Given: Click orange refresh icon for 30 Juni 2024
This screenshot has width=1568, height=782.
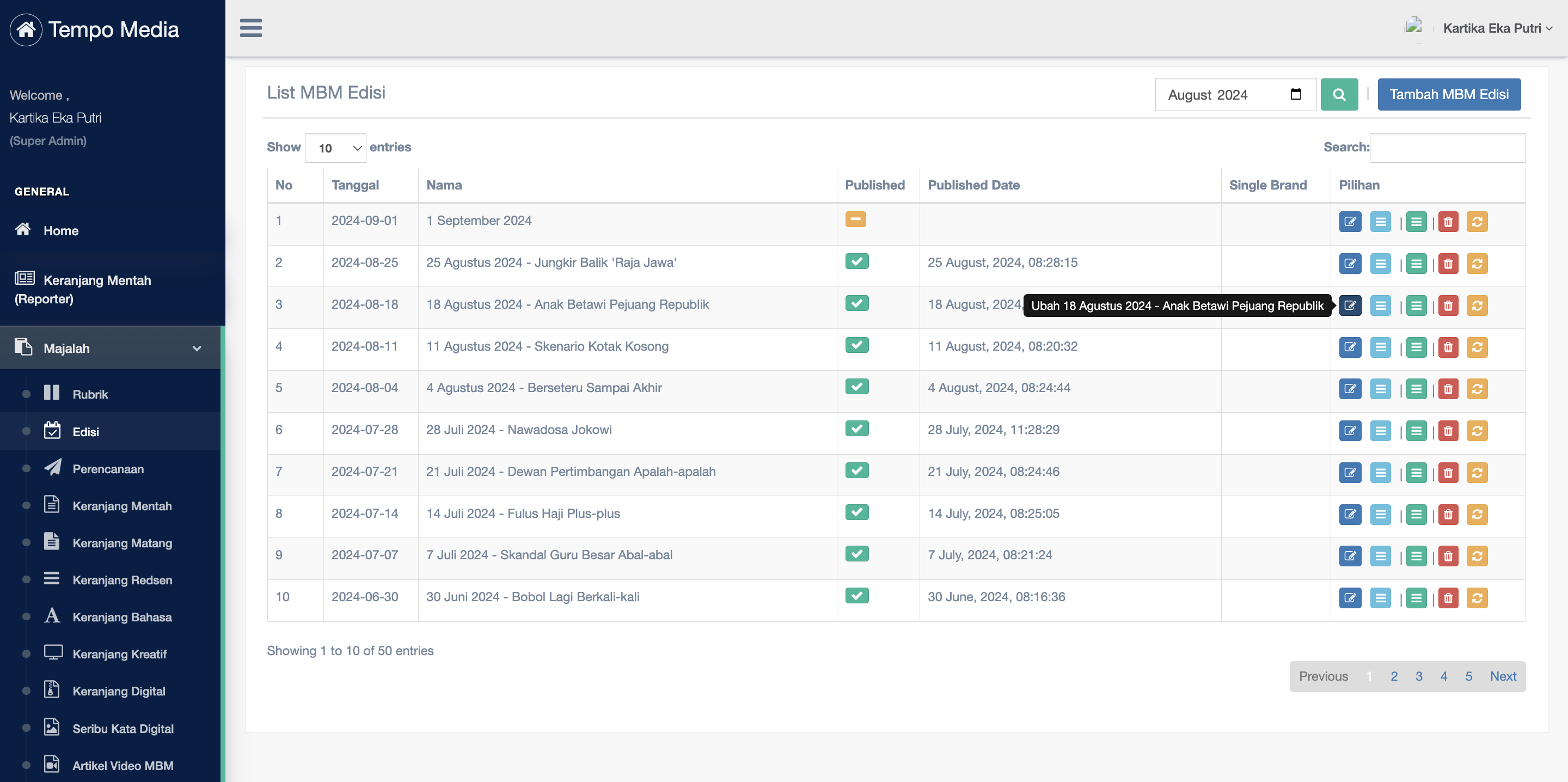Looking at the screenshot, I should coord(1476,598).
